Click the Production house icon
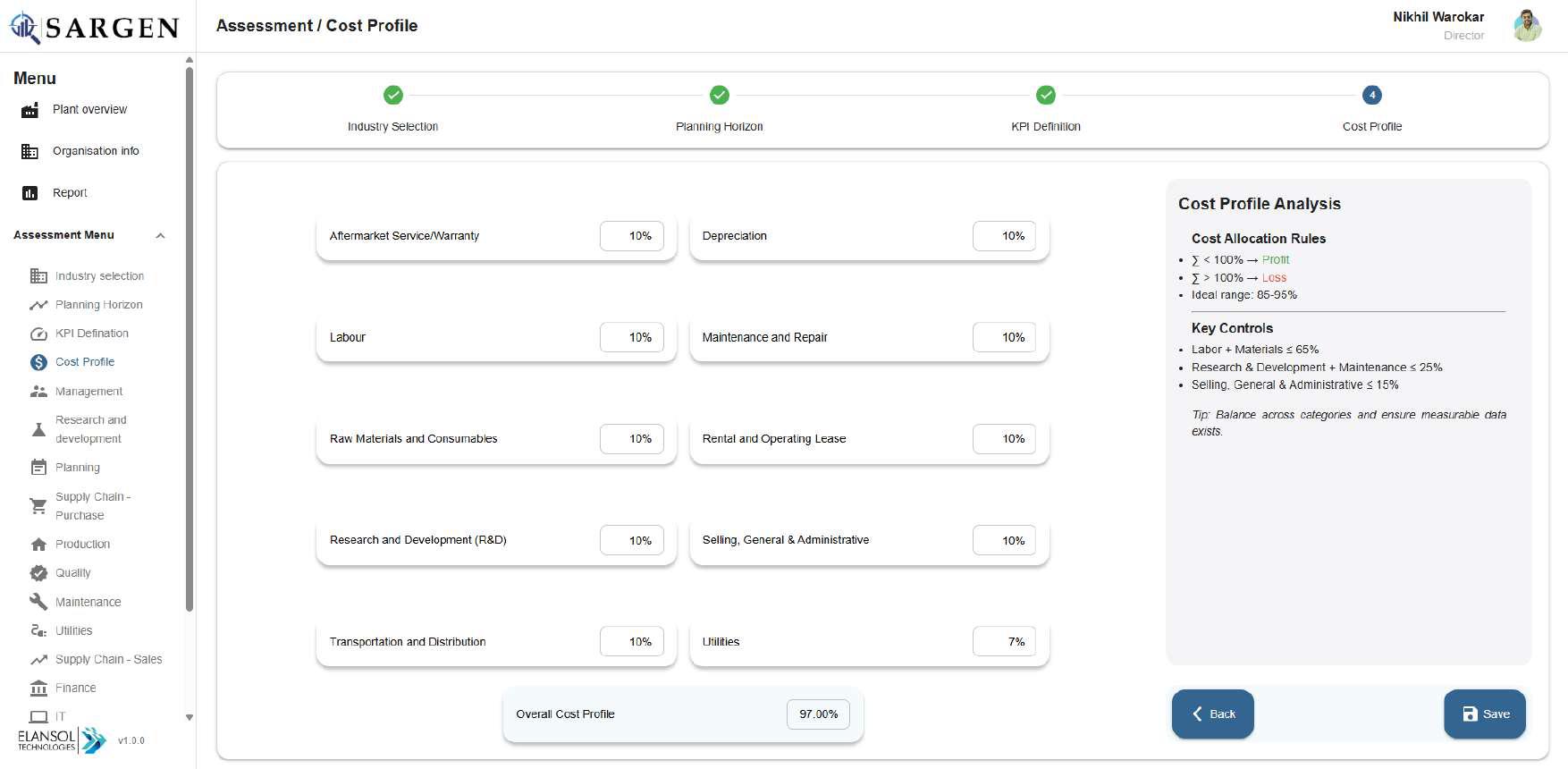The height and width of the screenshot is (769, 1568). 38,545
